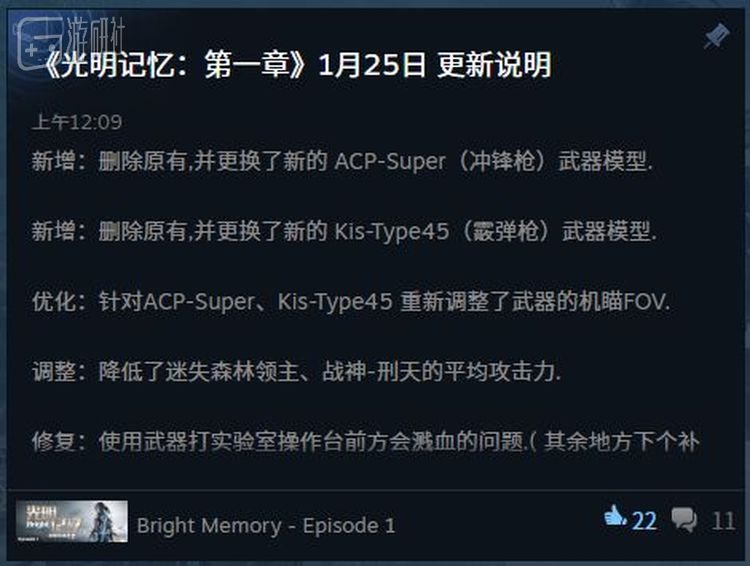The image size is (750, 566).
Task: Click the 优化 机瞄FOV adjustment line
Action: click(x=351, y=302)
